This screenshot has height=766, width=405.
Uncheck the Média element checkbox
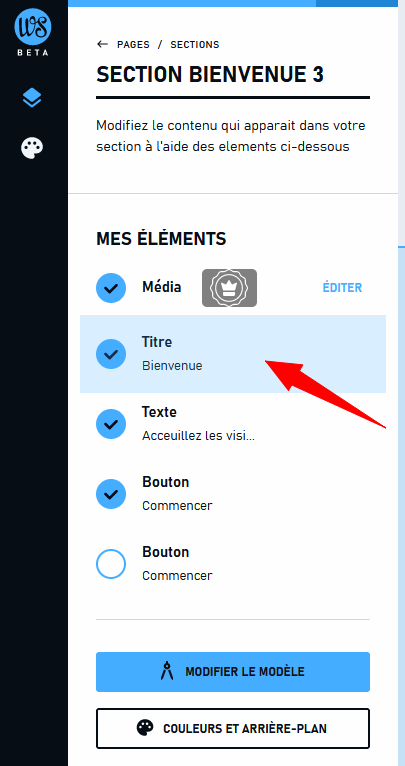click(x=111, y=288)
